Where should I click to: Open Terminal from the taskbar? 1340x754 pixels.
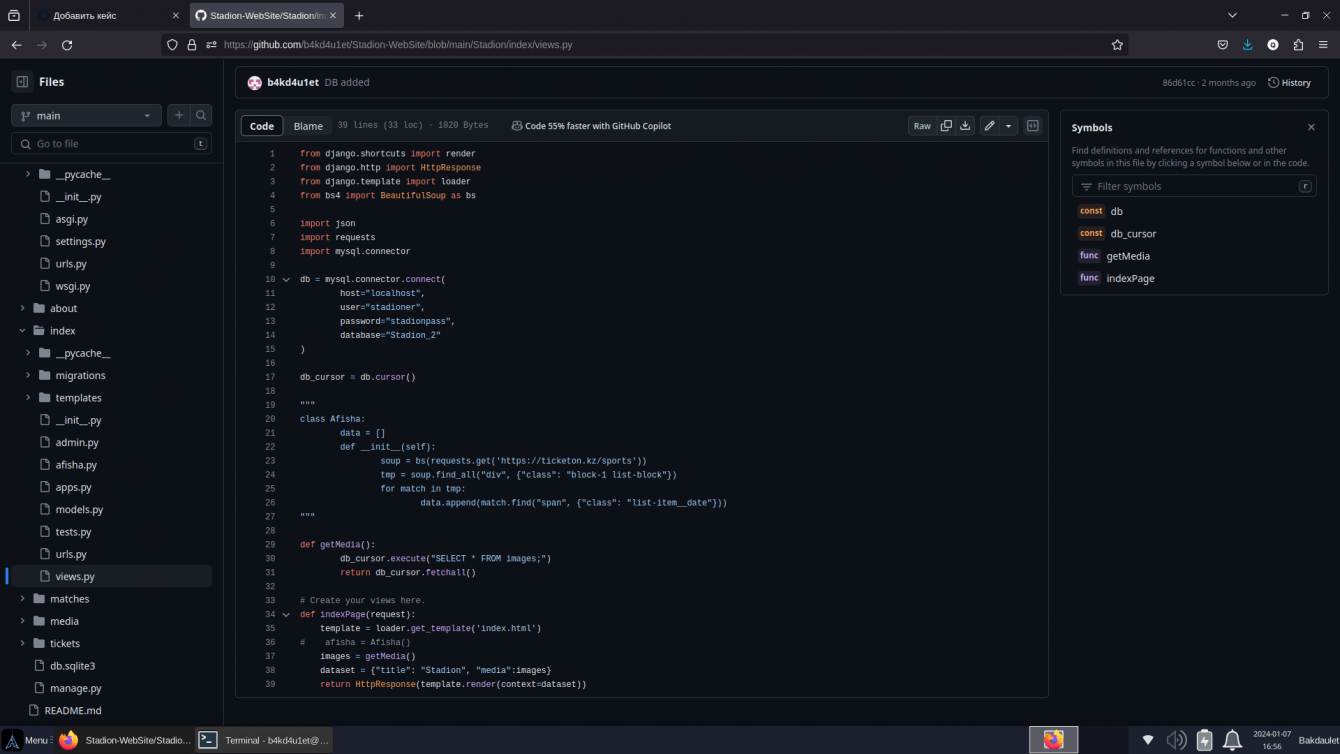click(x=264, y=740)
